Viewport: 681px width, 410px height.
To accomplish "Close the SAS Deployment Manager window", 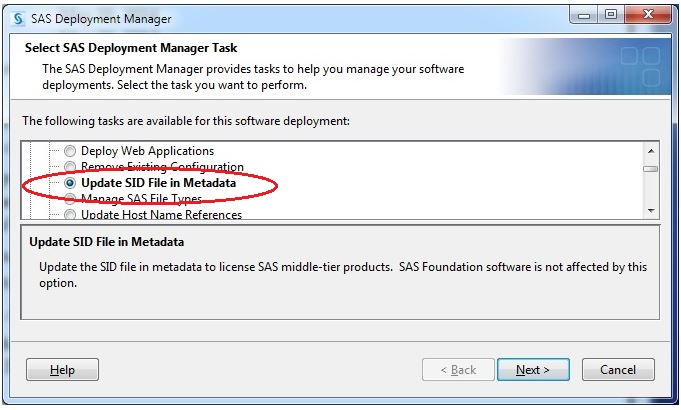I will pos(648,15).
